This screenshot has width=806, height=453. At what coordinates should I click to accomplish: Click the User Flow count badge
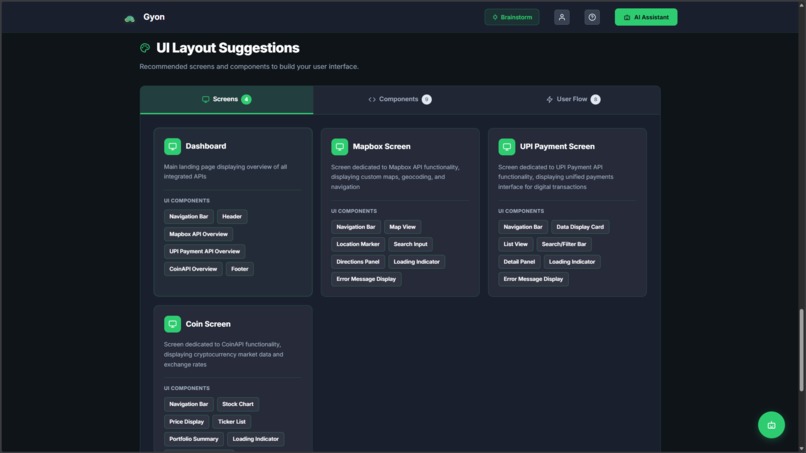point(595,99)
